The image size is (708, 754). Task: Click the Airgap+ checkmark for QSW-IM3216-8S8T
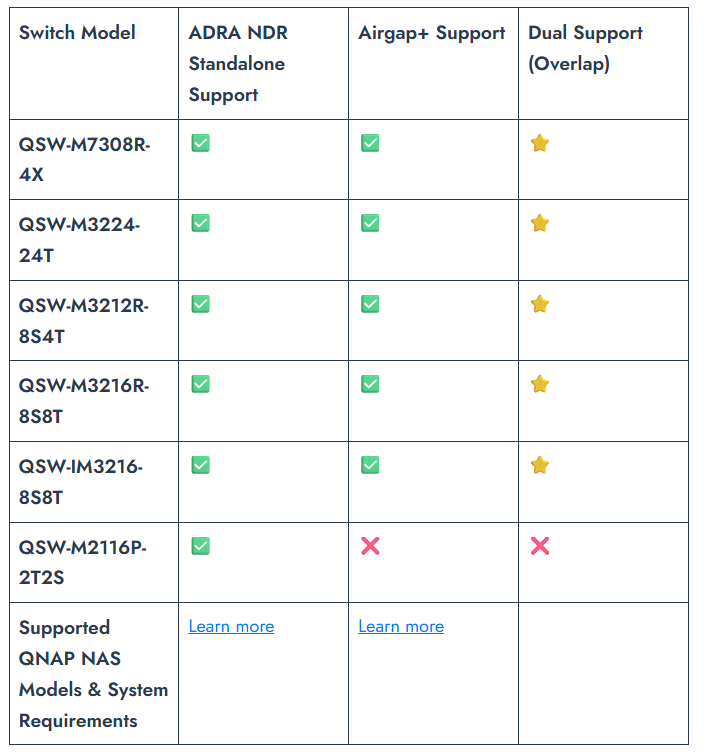(x=370, y=465)
